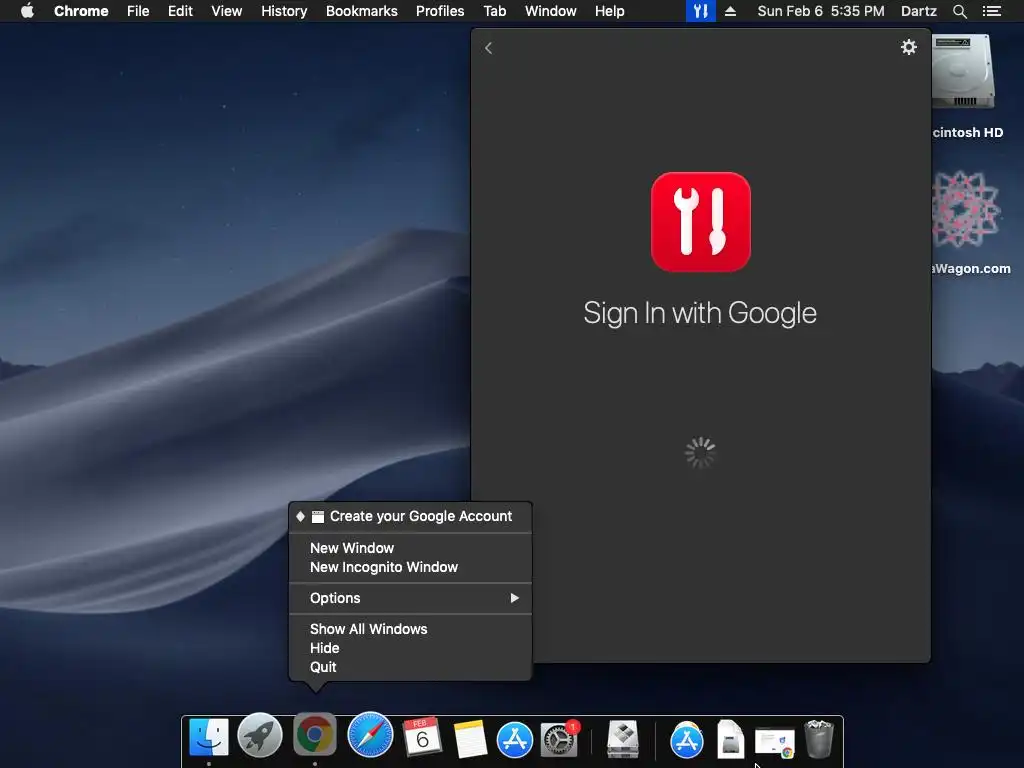Open the Tab menu
This screenshot has width=1024, height=768.
(x=494, y=11)
